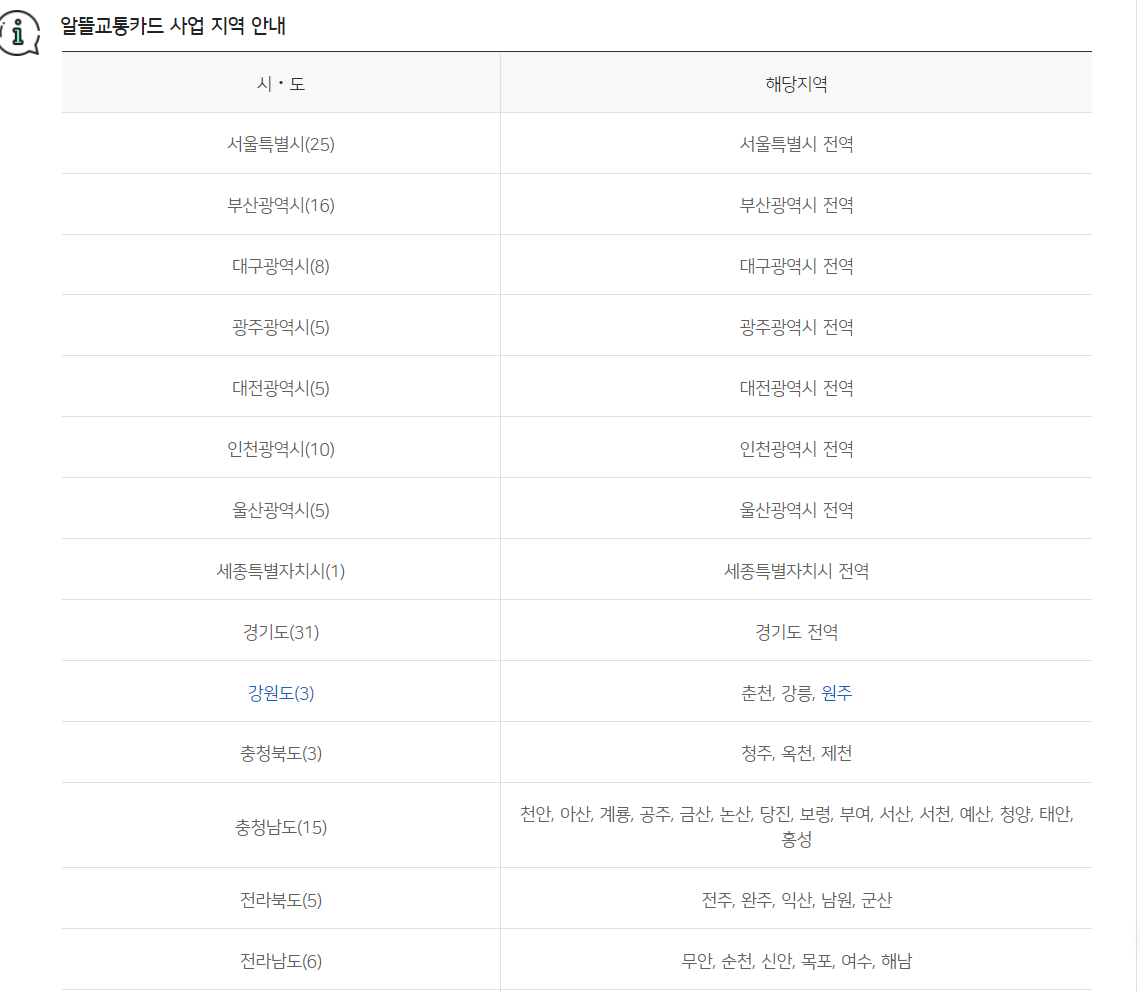Select the 울산광역시(5) row label
This screenshot has height=992, width=1140.
(282, 508)
